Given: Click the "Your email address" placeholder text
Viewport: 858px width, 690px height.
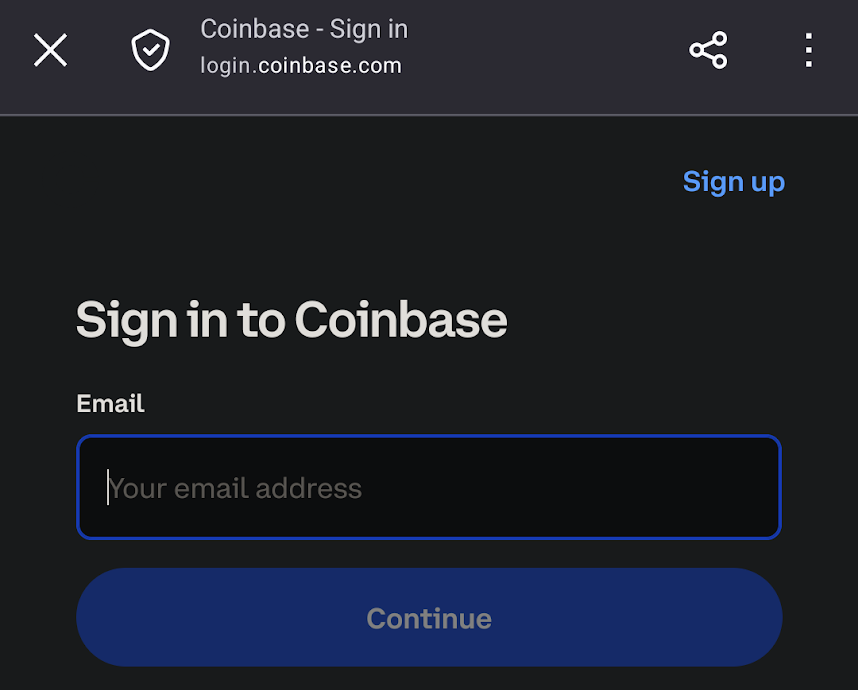Looking at the screenshot, I should (236, 488).
